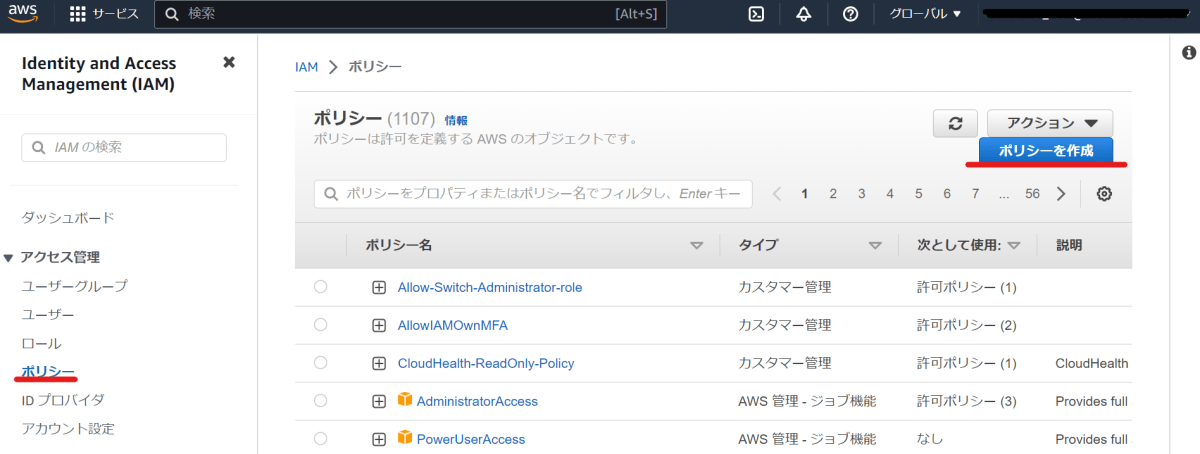Open the CloudShell terminal icon

757,14
